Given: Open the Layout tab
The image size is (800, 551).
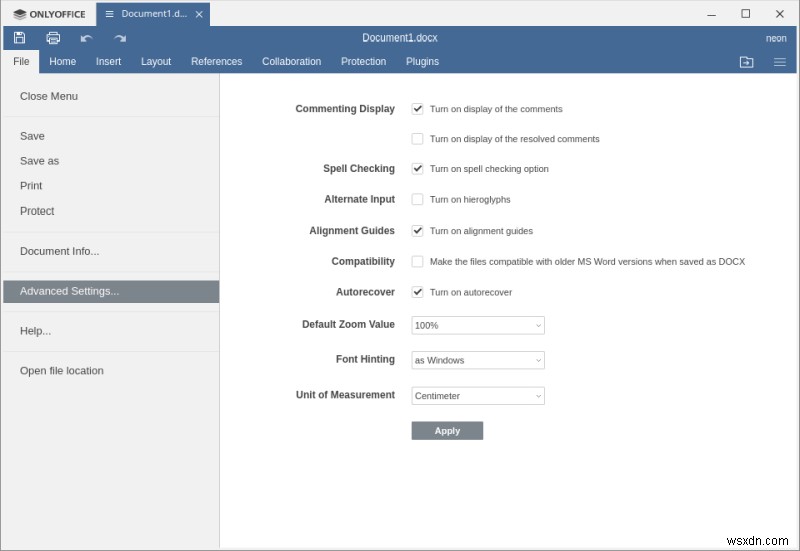Looking at the screenshot, I should [x=156, y=62].
